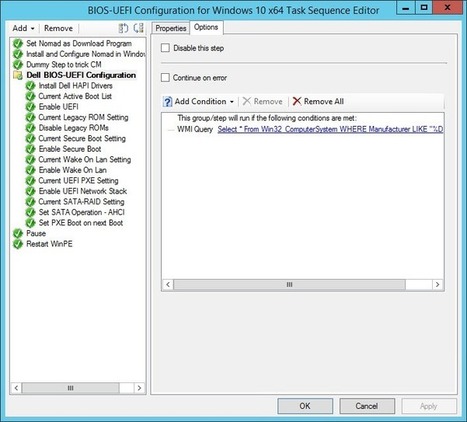Image resolution: width=467 pixels, height=422 pixels.
Task: Click right arrow of conditions horizontal scrollbar
Action: [438, 285]
